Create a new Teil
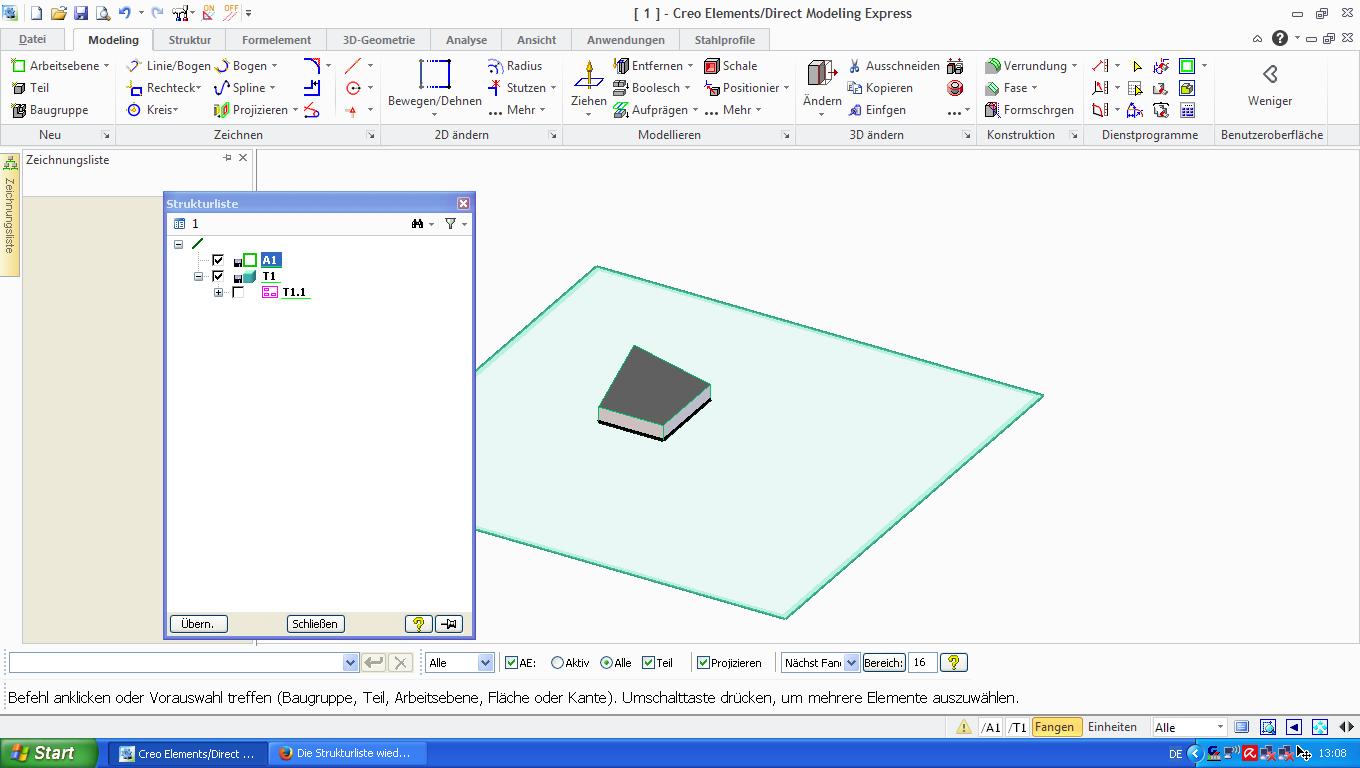The image size is (1360, 768). (30, 88)
